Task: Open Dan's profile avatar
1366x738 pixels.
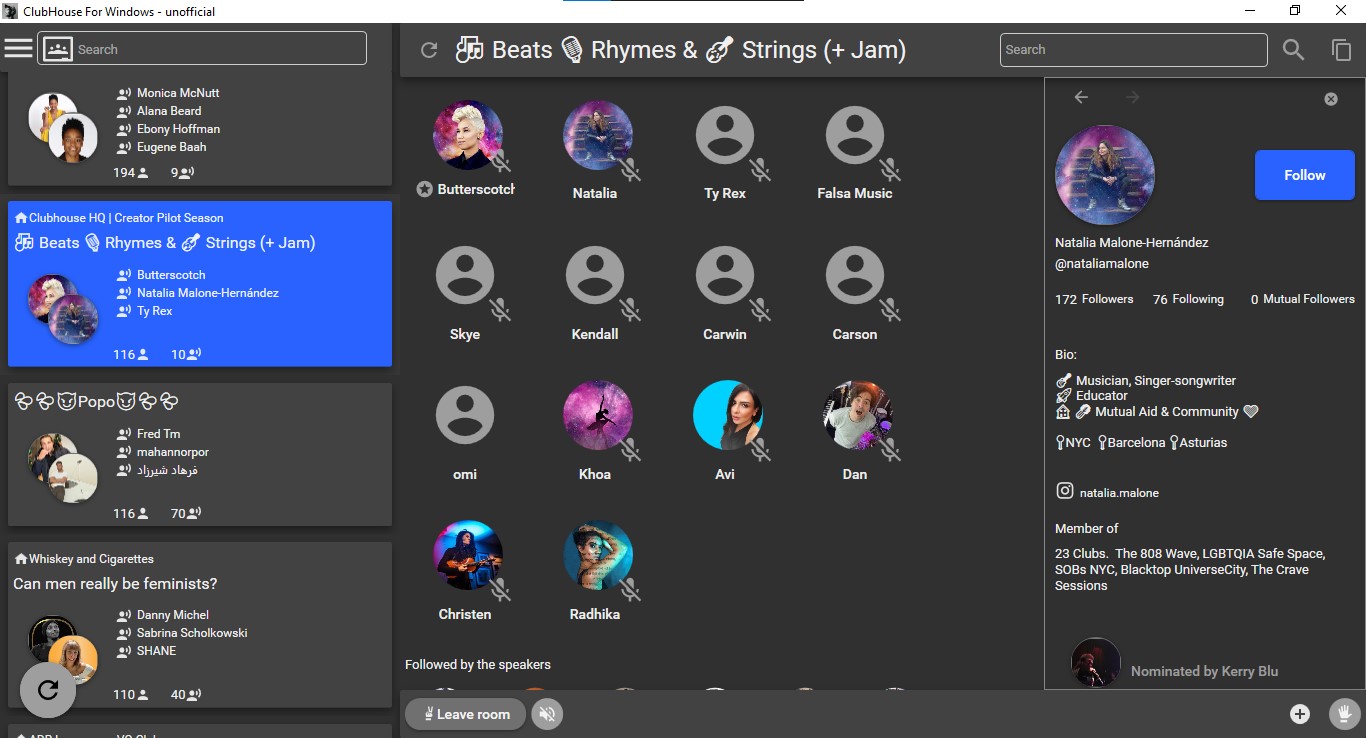Action: click(x=857, y=415)
